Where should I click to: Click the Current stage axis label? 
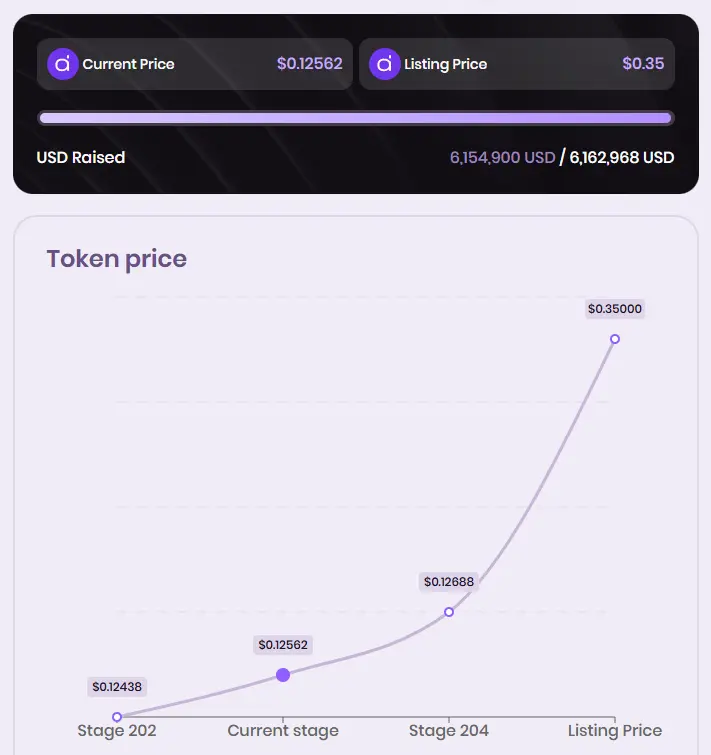[283, 730]
